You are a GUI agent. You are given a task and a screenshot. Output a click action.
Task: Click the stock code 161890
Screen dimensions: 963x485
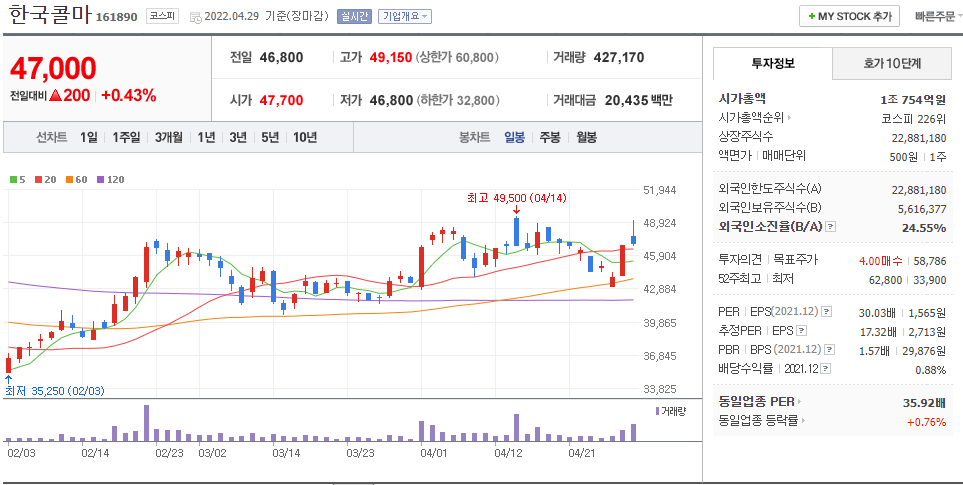click(x=117, y=17)
